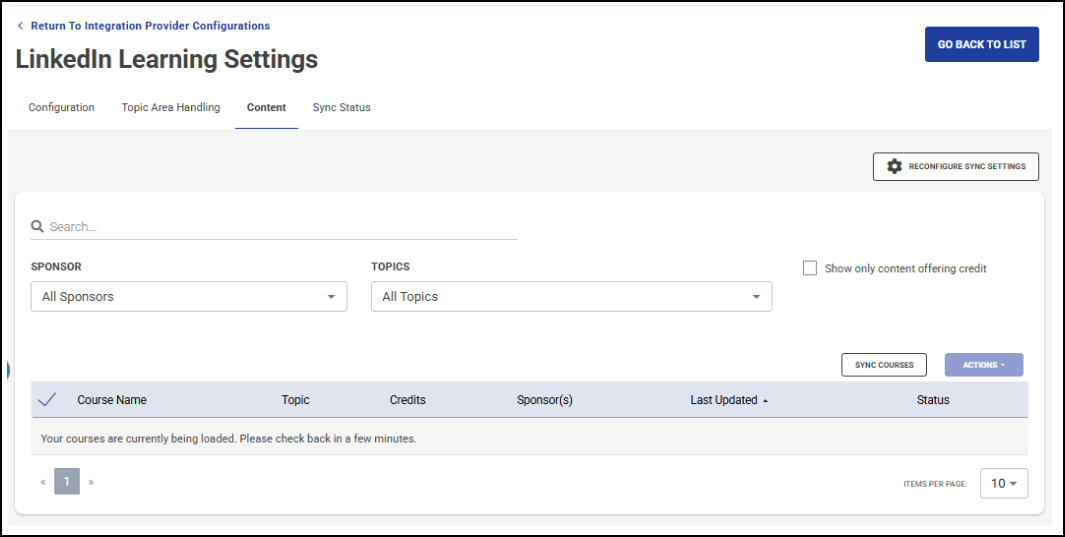Select page 1 in the pagination
This screenshot has width=1065, height=537.
click(67, 482)
